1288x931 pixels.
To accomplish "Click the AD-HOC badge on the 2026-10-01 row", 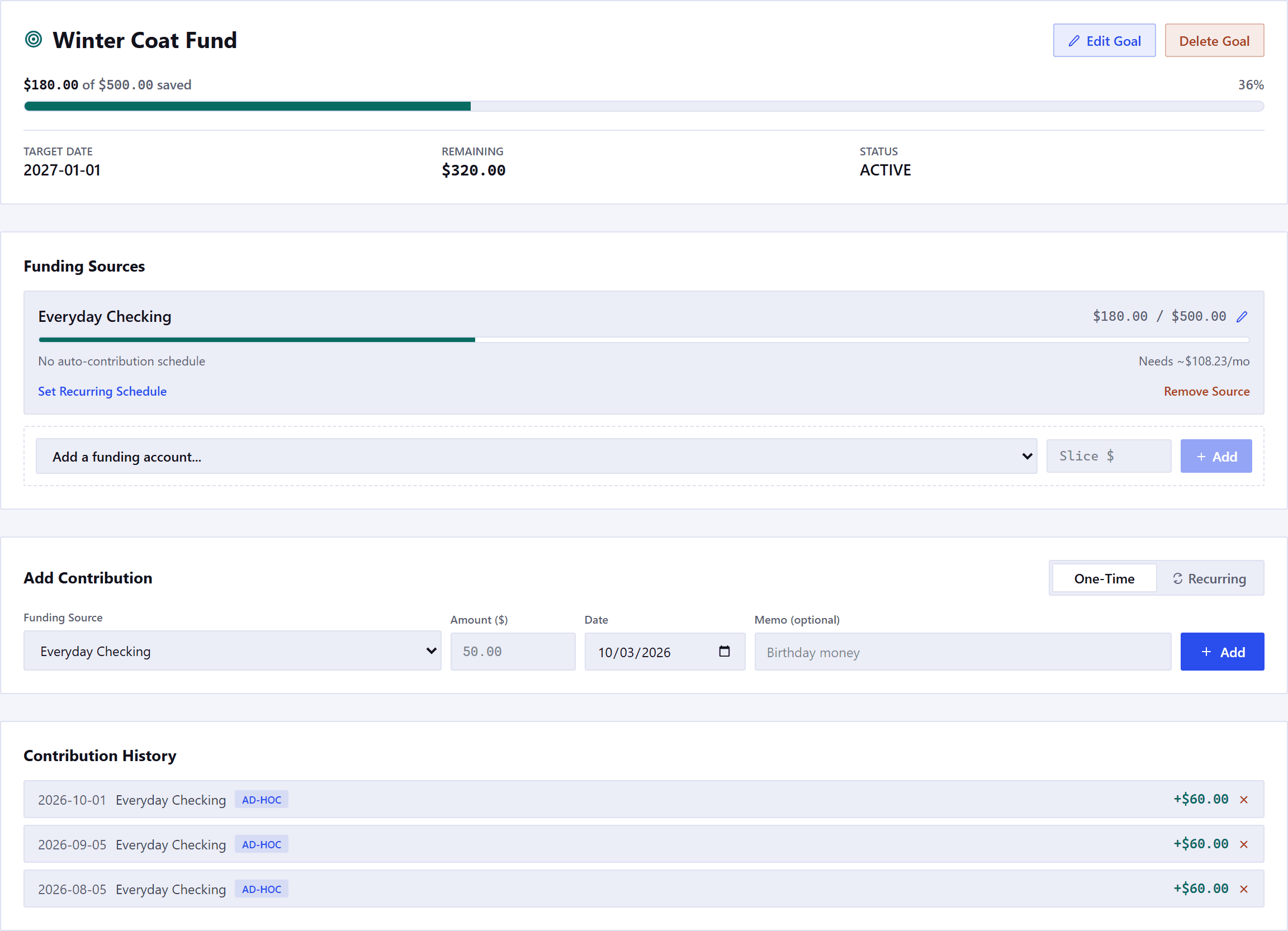I will click(261, 800).
